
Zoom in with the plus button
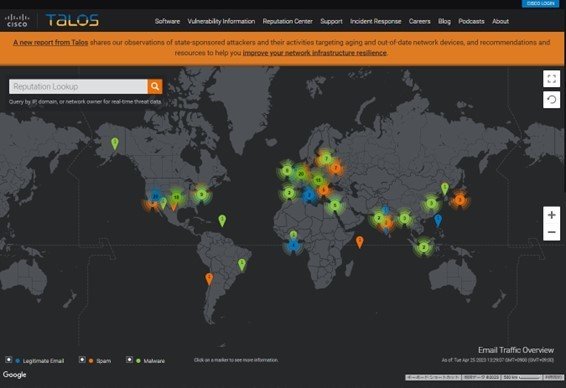coord(551,215)
